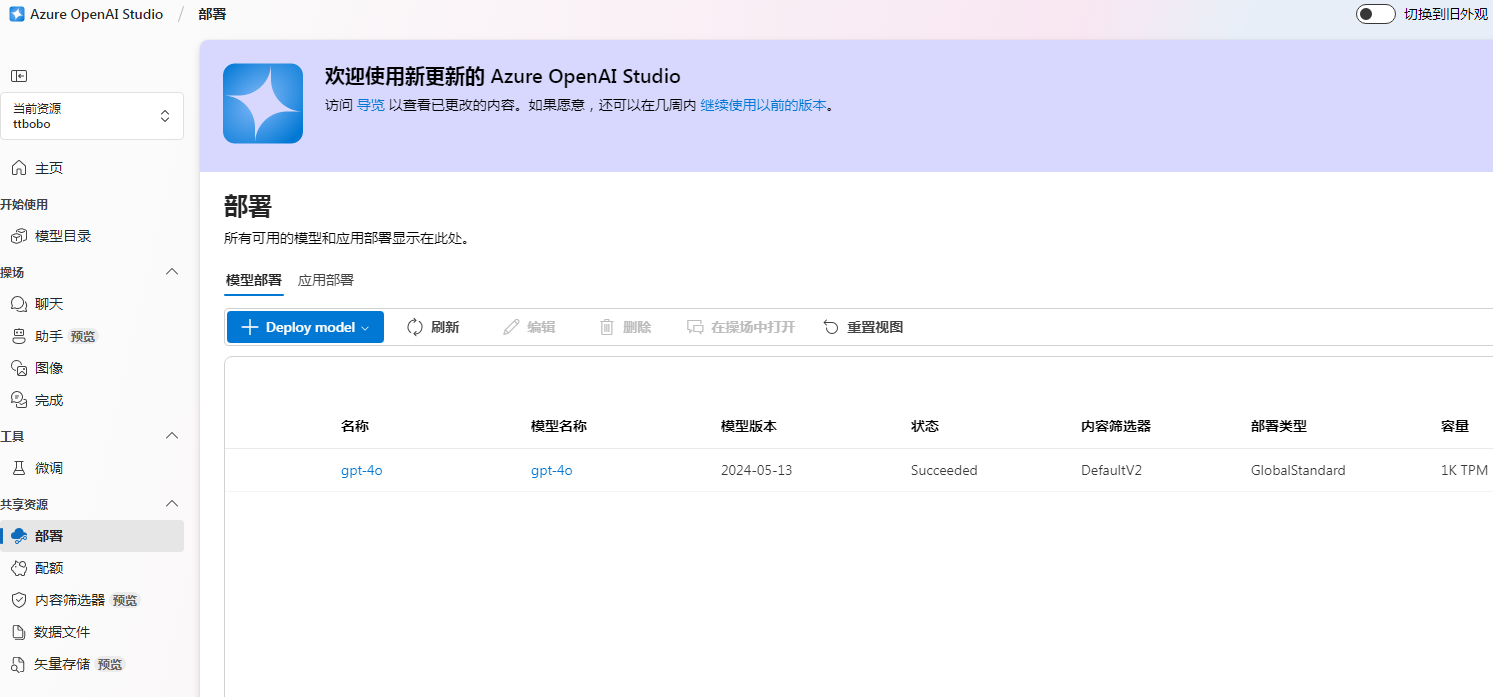Open the Deploy model dropdown arrow

(x=366, y=328)
